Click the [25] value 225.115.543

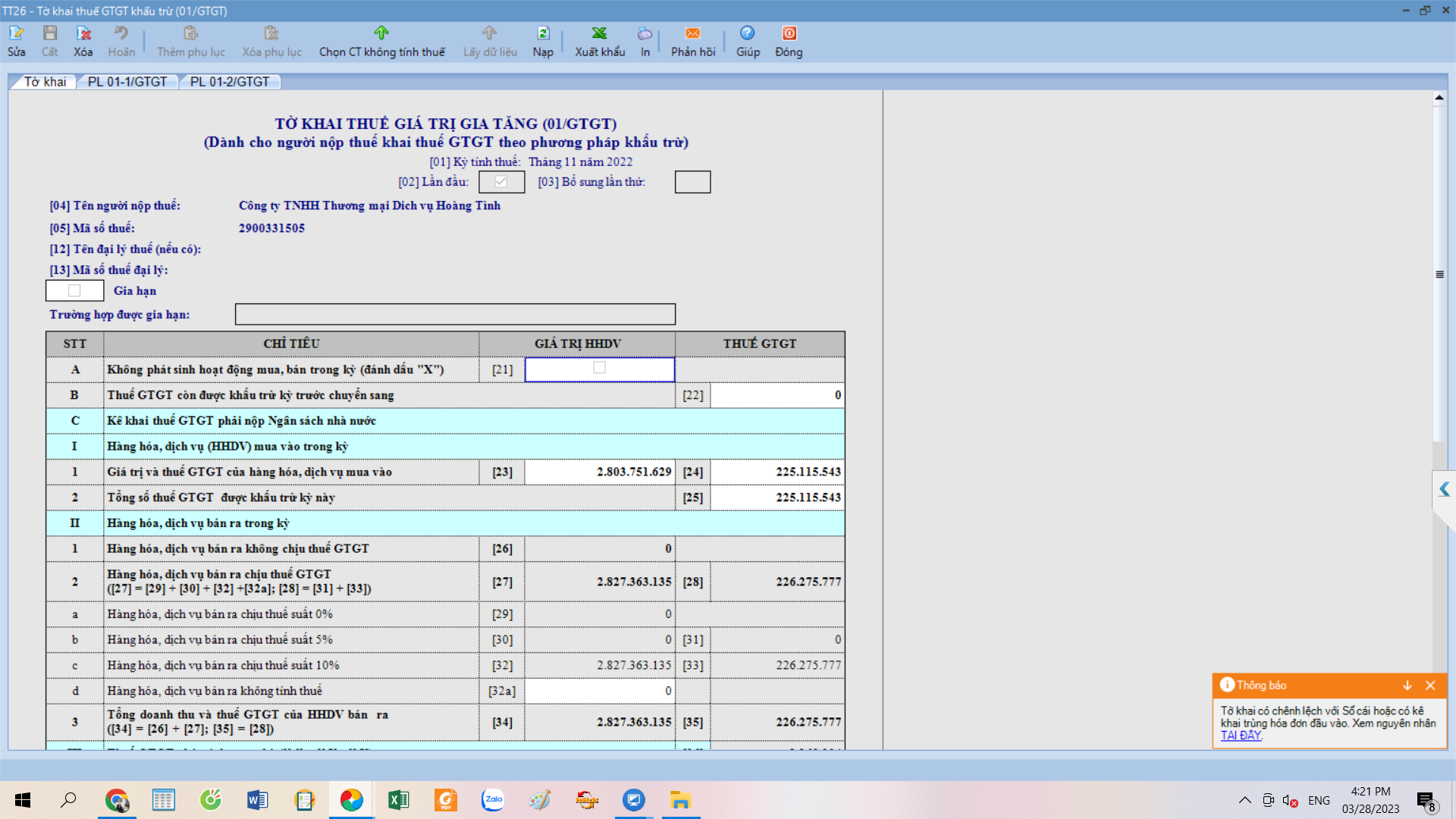point(777,497)
